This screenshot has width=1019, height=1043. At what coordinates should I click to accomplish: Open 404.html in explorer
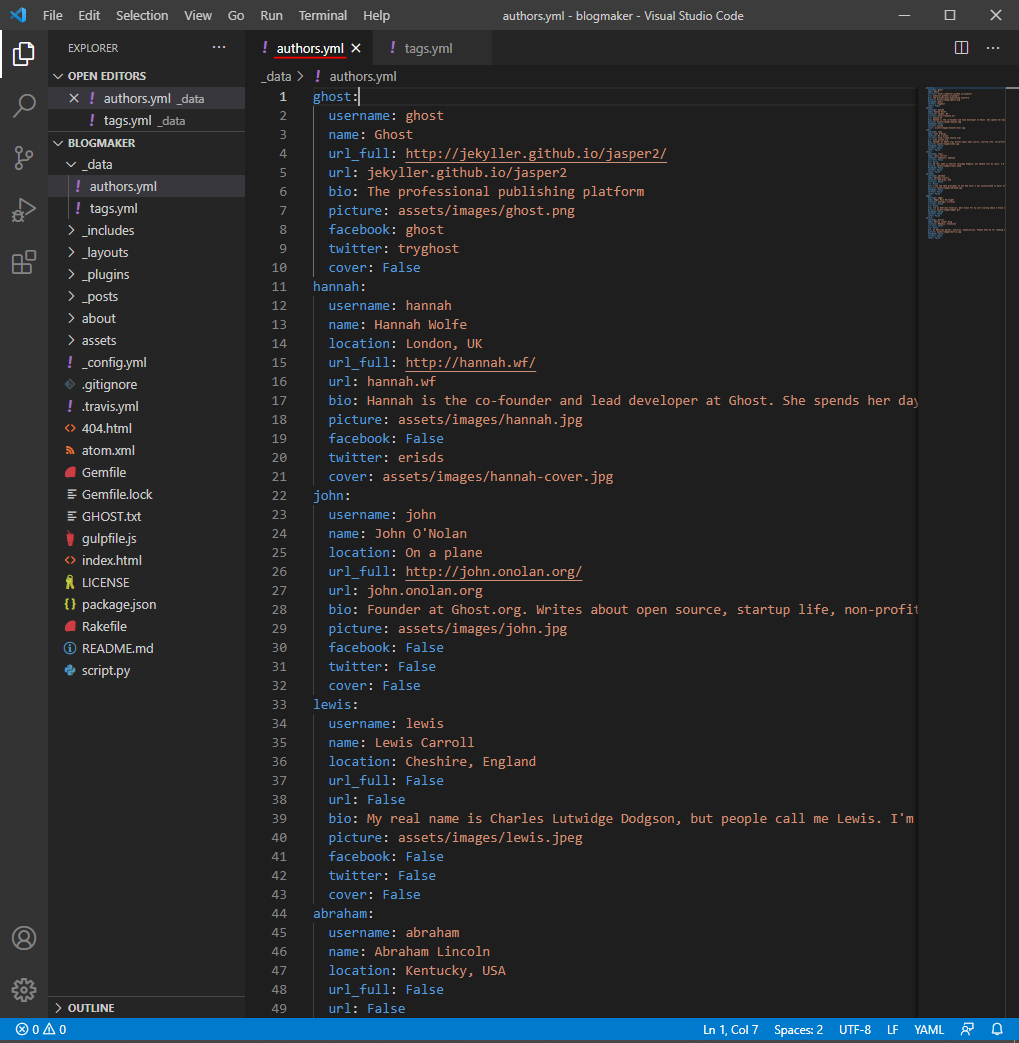coord(146,428)
